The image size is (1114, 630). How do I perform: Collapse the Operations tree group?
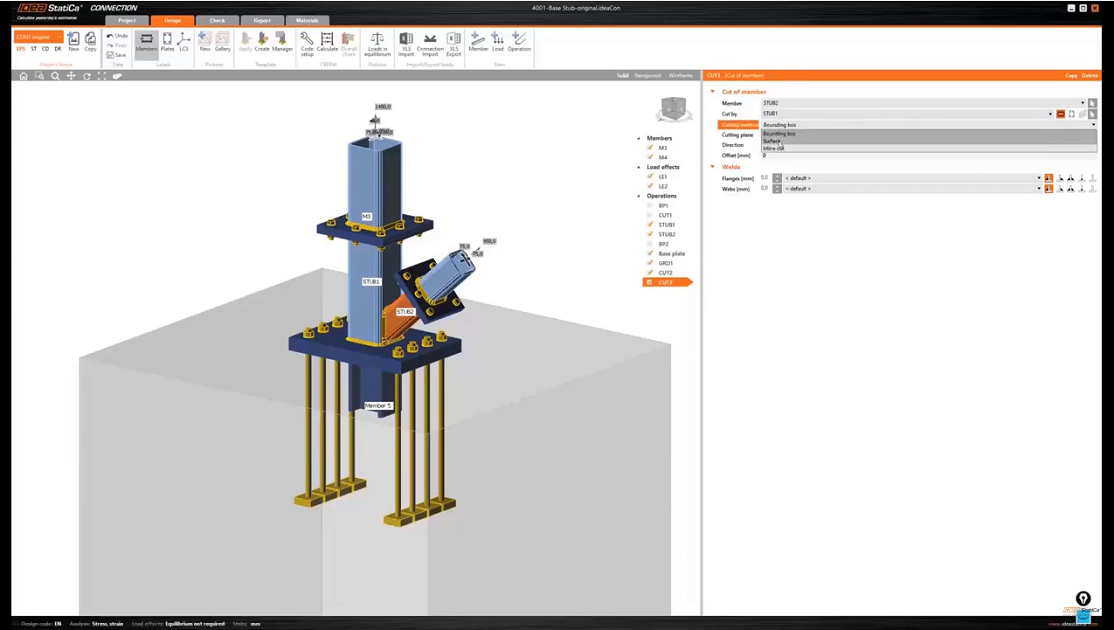click(x=639, y=196)
